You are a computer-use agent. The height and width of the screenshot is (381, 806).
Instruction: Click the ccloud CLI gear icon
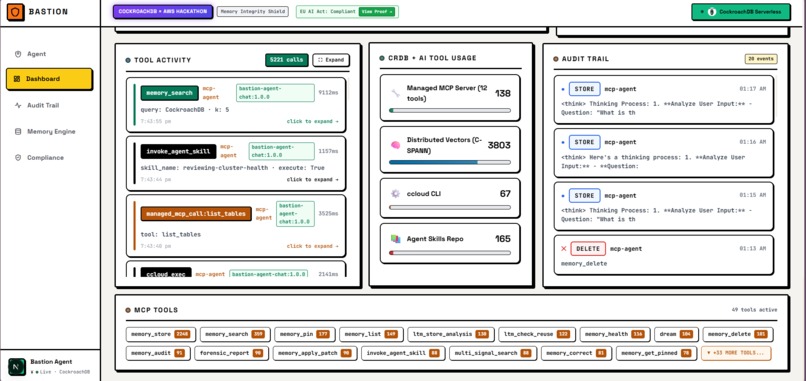(x=395, y=194)
